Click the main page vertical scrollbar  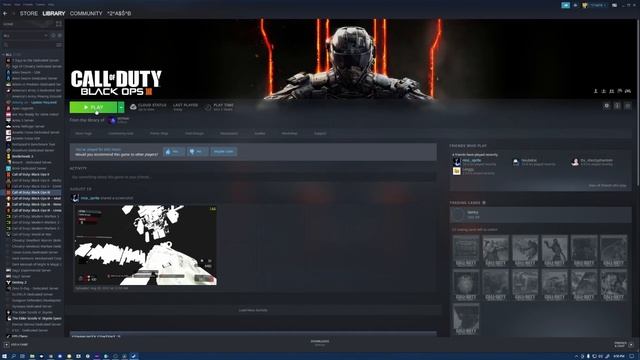(x=637, y=102)
